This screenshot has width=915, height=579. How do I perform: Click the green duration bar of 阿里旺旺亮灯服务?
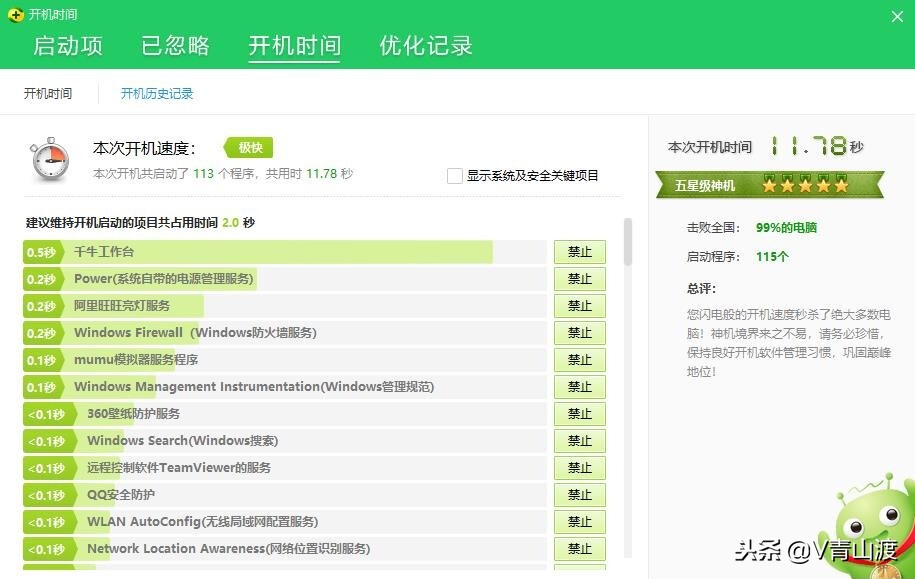click(150, 306)
